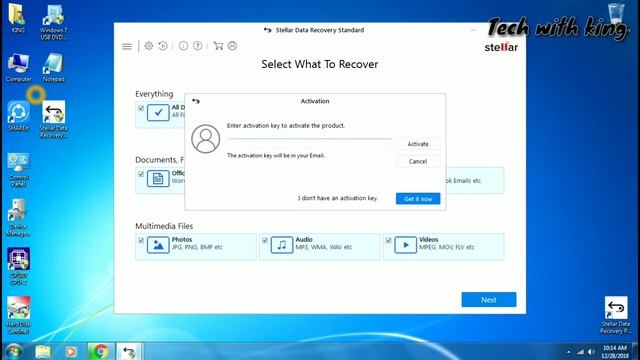The image size is (640, 360).
Task: Click the Get it now button
Action: (x=418, y=199)
